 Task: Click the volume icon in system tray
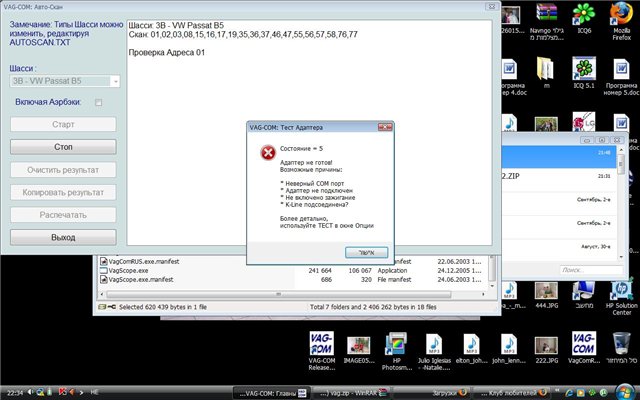[30, 392]
